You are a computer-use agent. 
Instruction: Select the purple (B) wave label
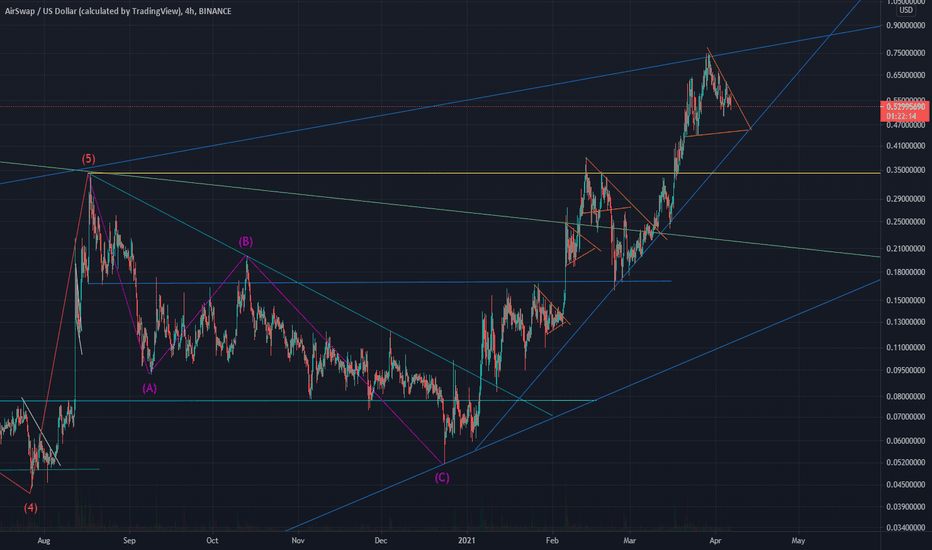click(x=245, y=241)
